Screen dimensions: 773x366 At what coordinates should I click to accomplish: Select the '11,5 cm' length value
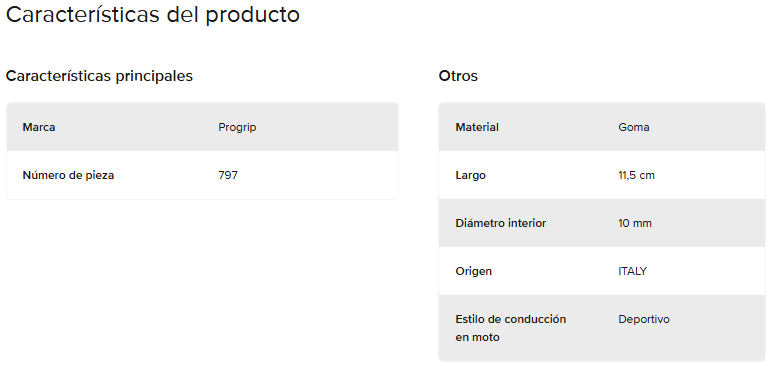click(x=636, y=175)
